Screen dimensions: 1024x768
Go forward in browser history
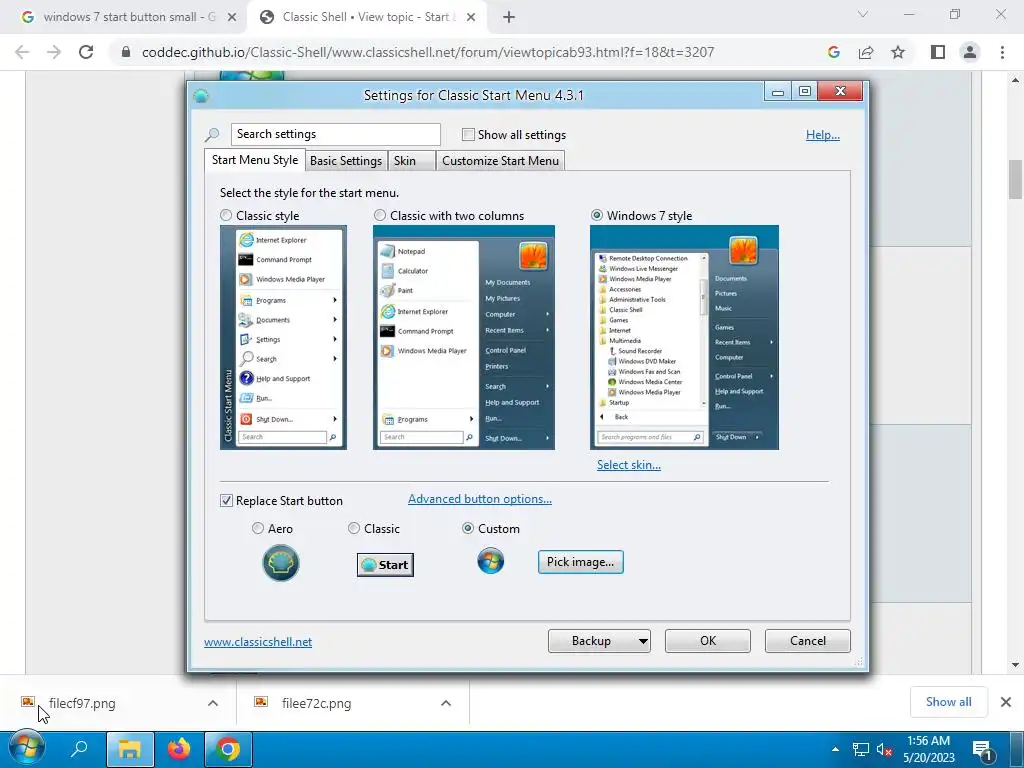(x=54, y=52)
